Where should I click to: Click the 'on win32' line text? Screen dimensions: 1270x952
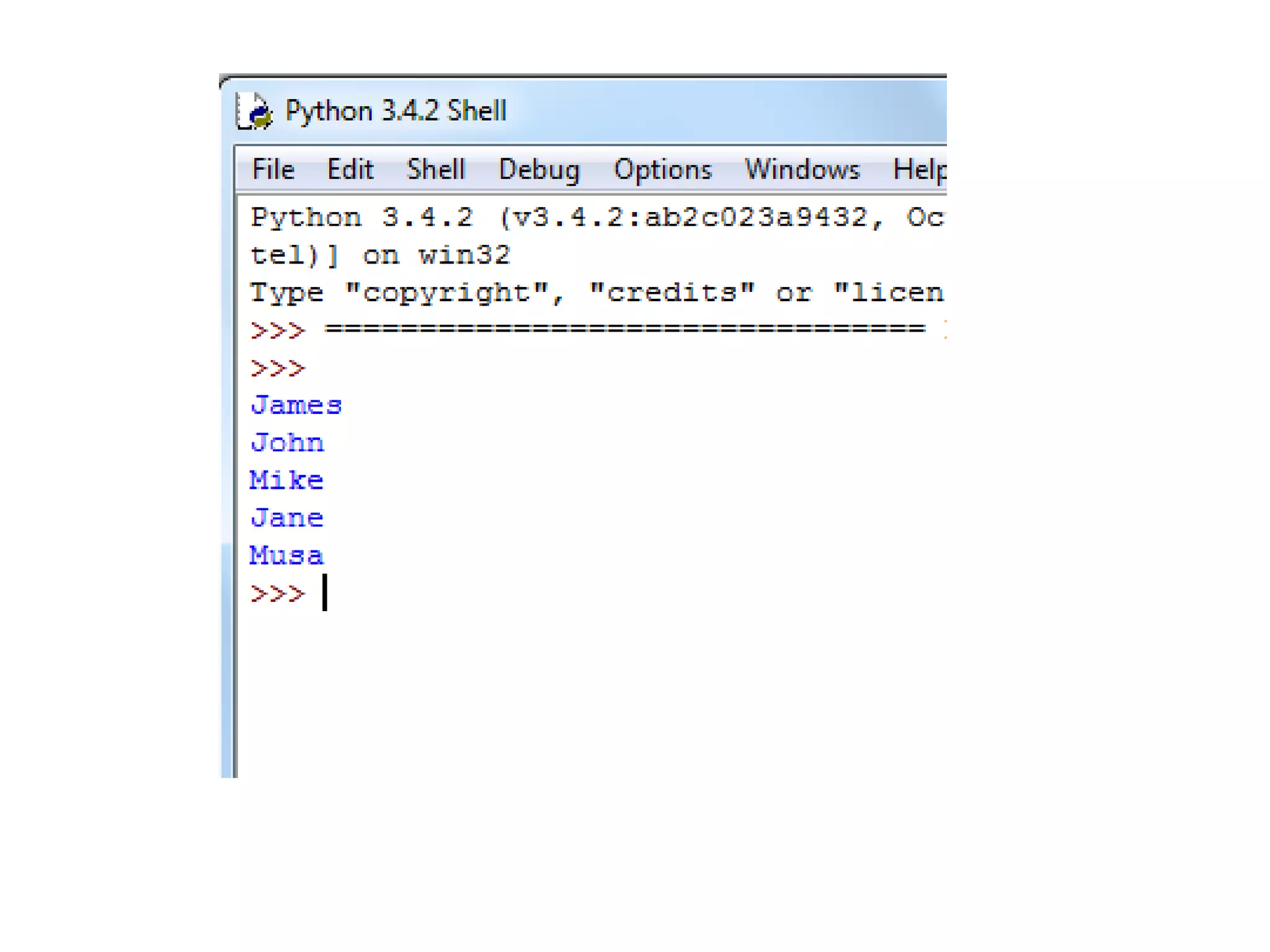[380, 255]
